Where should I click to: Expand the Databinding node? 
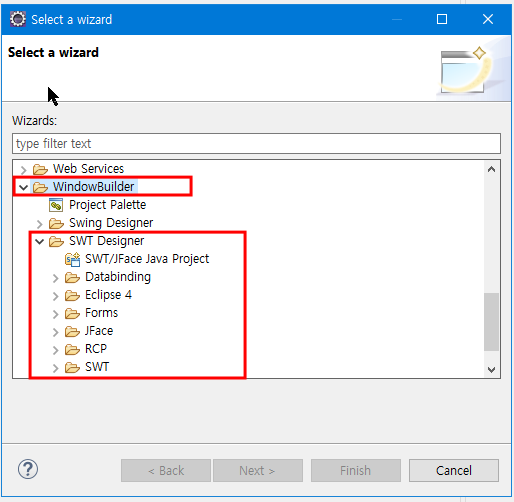[x=55, y=278]
